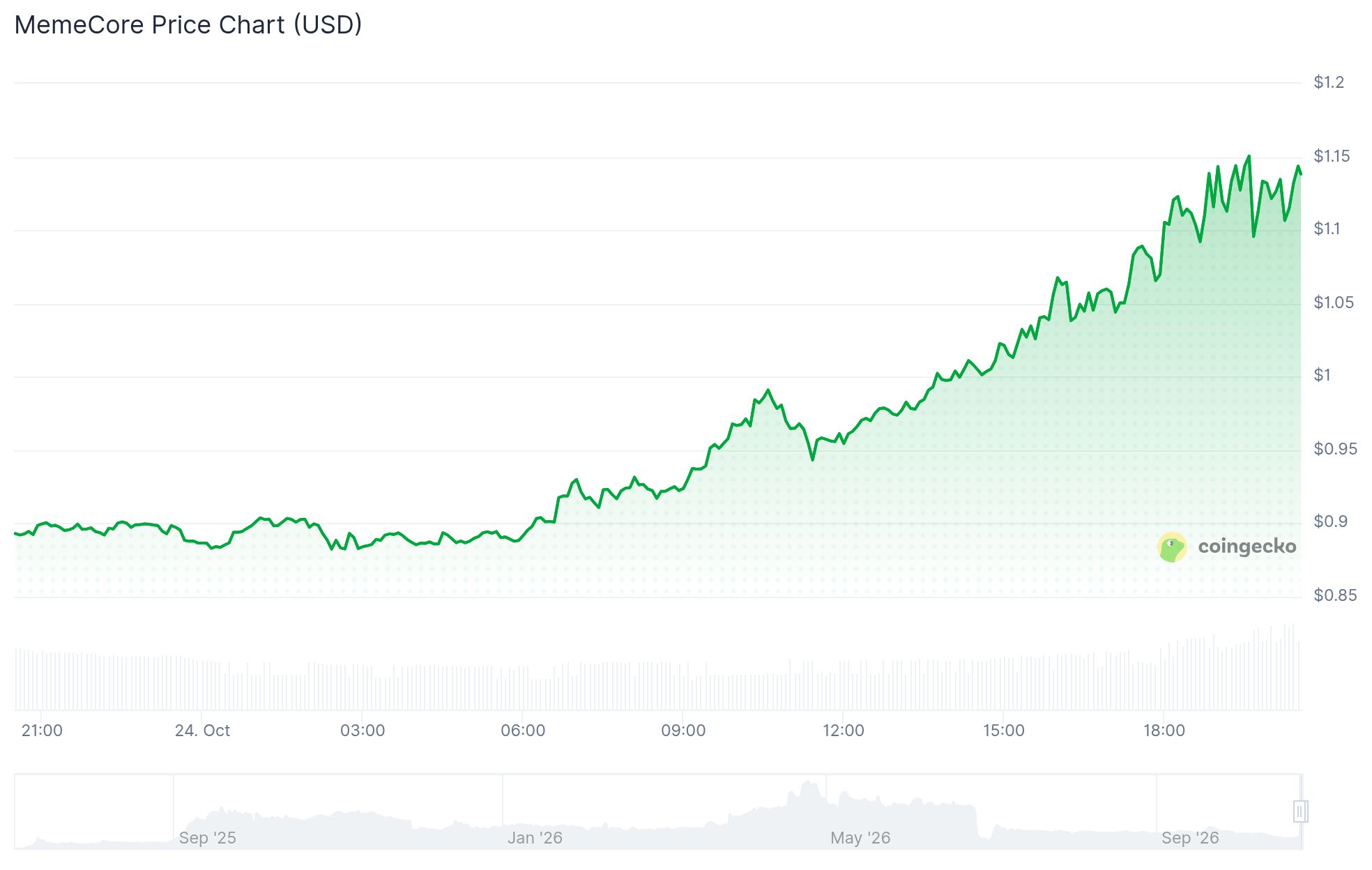This screenshot has height=870, width=1372.
Task: Click the price peak near $1.15 on line
Action: pos(1249,156)
